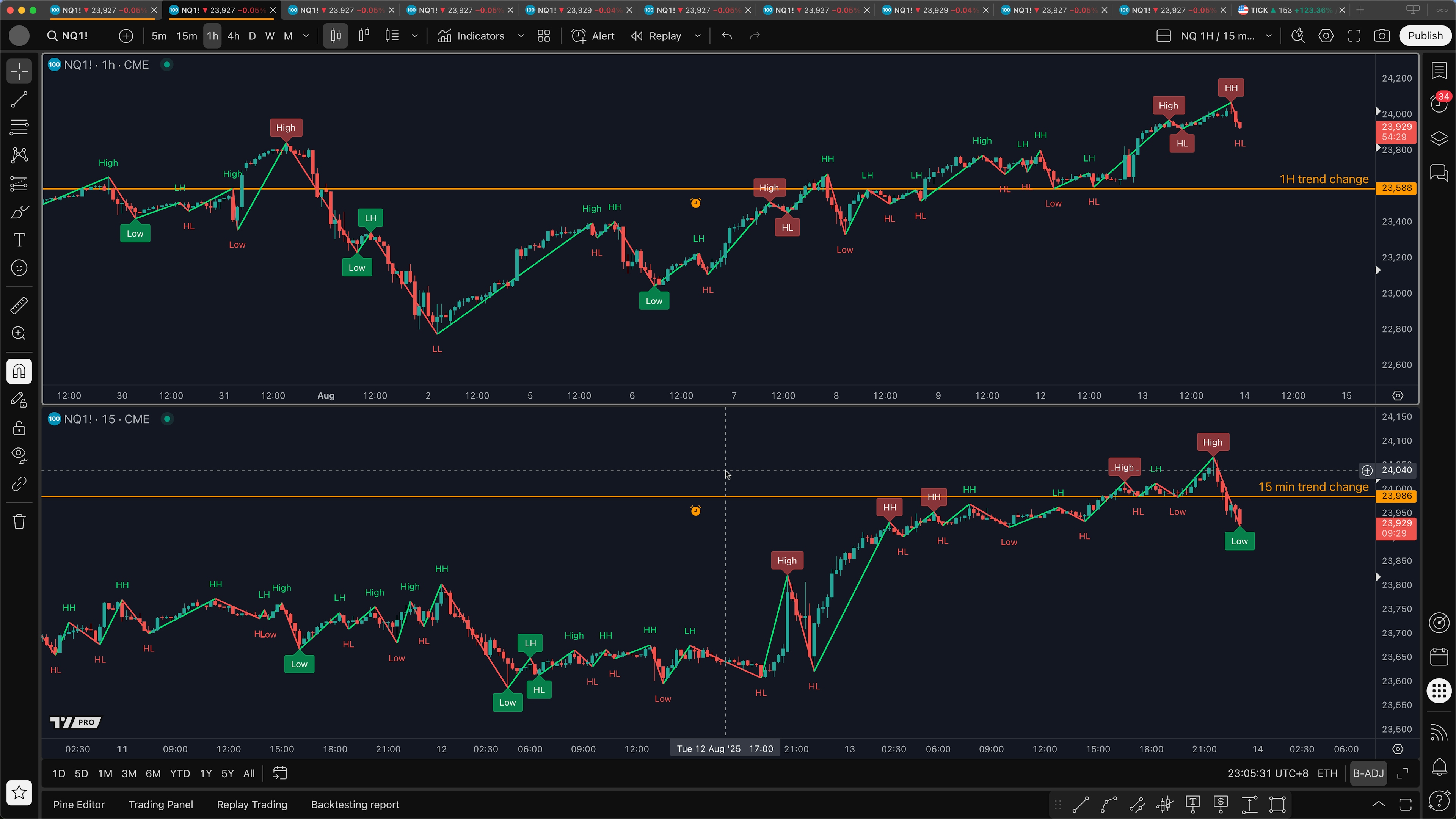This screenshot has height=819, width=1456.
Task: Select the trend line drawing tool
Action: click(x=19, y=99)
